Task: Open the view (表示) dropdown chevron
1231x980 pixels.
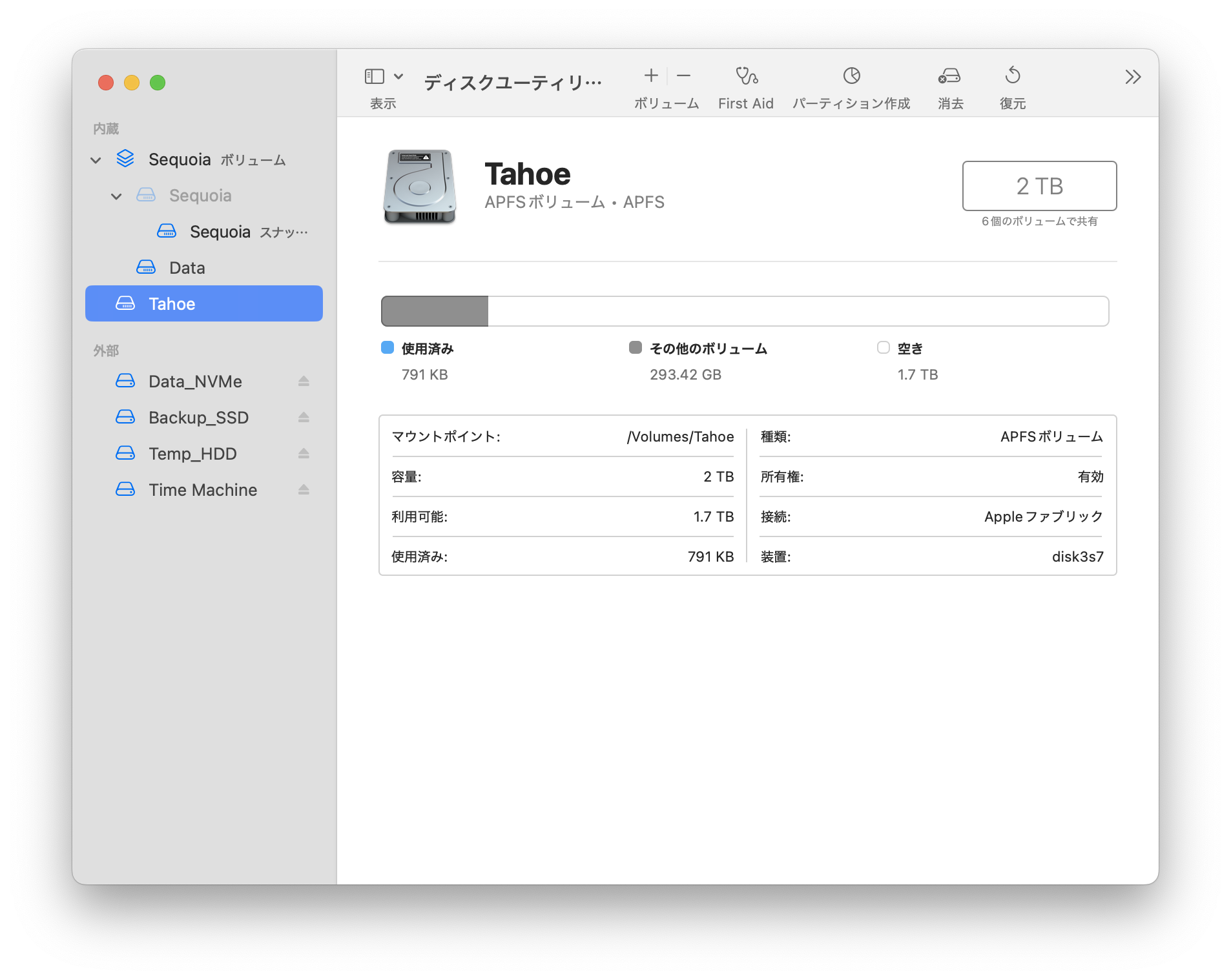Action: click(398, 76)
